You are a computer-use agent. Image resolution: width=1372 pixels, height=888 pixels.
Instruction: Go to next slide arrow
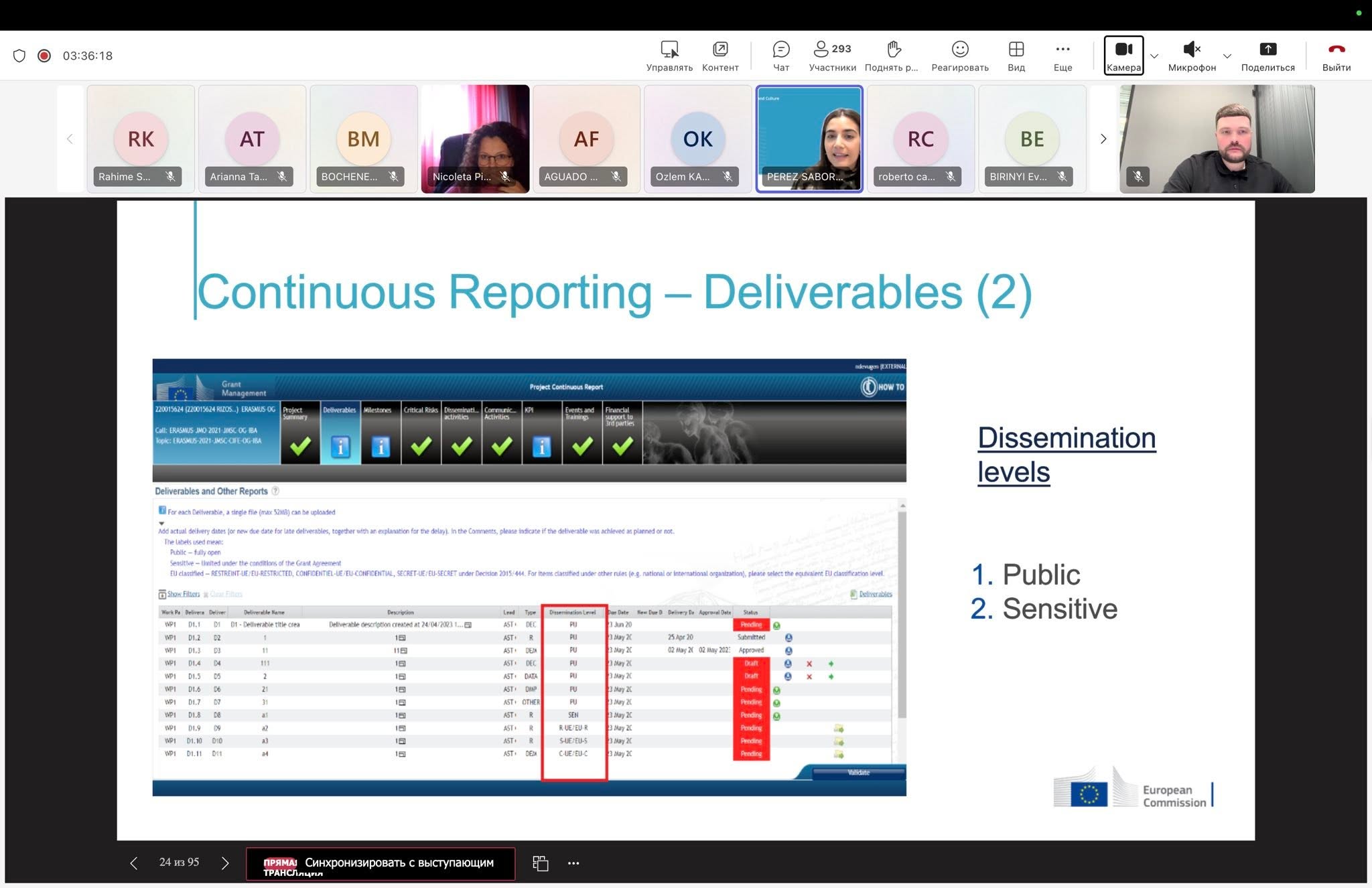[225, 863]
